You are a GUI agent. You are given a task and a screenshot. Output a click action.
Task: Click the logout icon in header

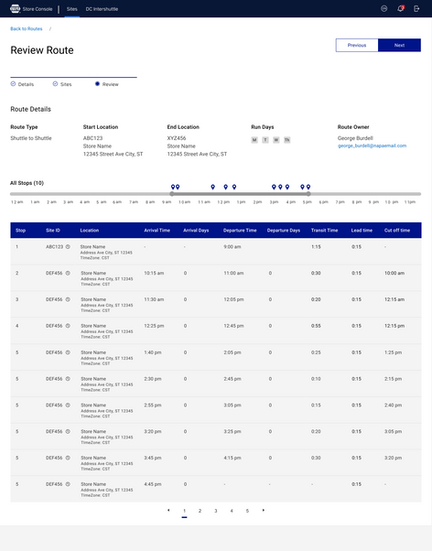click(x=417, y=9)
